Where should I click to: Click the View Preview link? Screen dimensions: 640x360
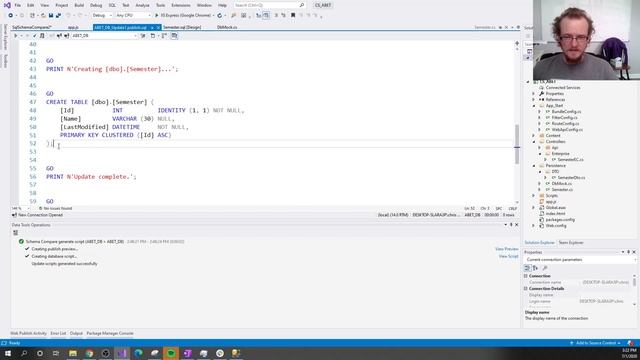click(x=506, y=249)
